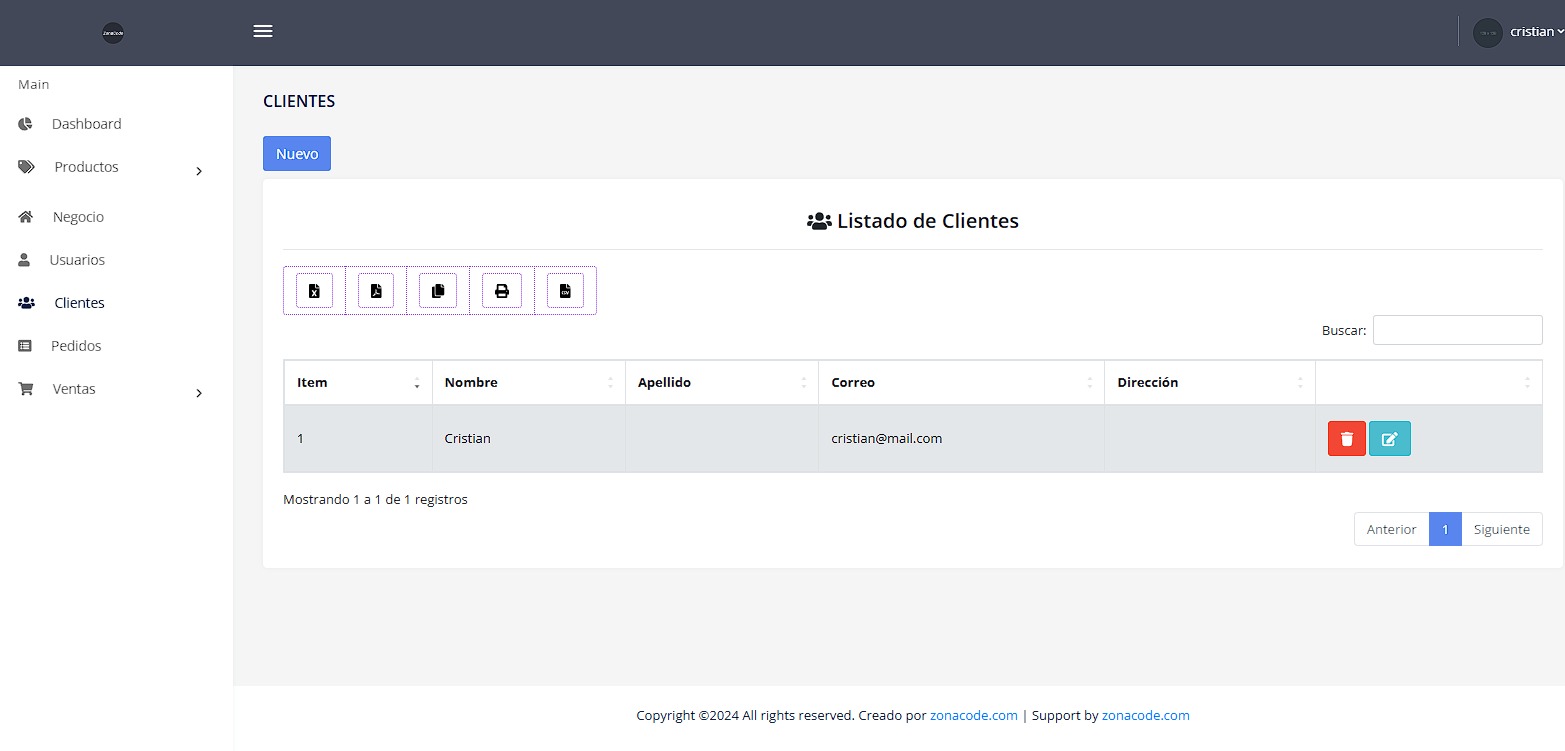The width and height of the screenshot is (1565, 751).
Task: Open Pedidos from the sidebar
Action: click(76, 346)
